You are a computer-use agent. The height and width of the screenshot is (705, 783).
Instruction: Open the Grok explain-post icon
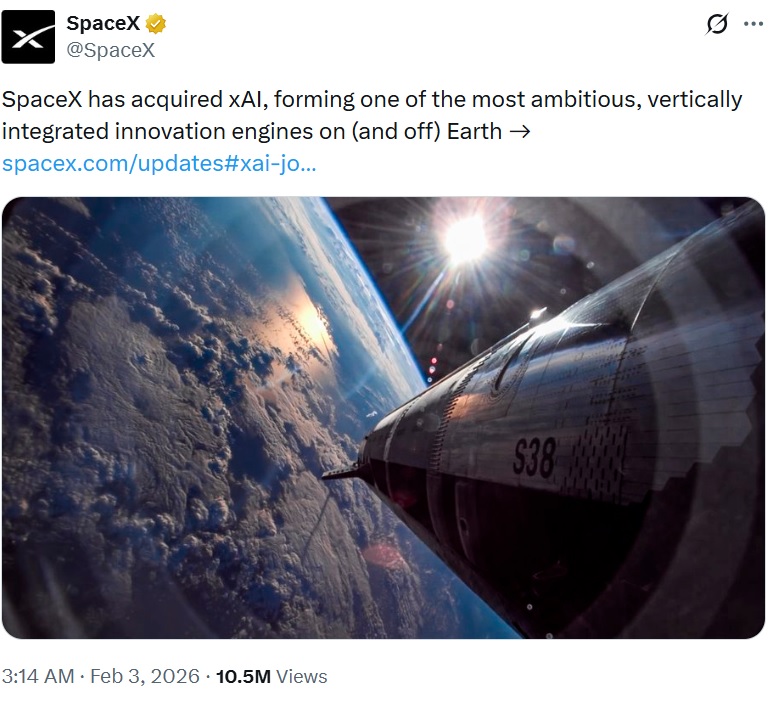[x=717, y=24]
